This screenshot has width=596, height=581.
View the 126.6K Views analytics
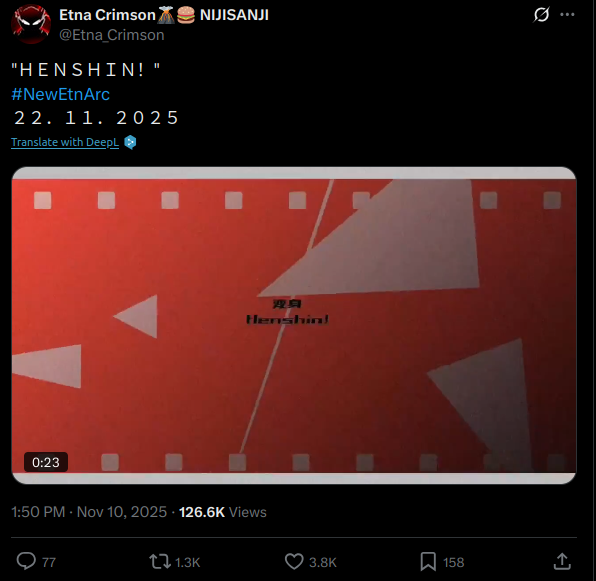pyautogui.click(x=223, y=512)
